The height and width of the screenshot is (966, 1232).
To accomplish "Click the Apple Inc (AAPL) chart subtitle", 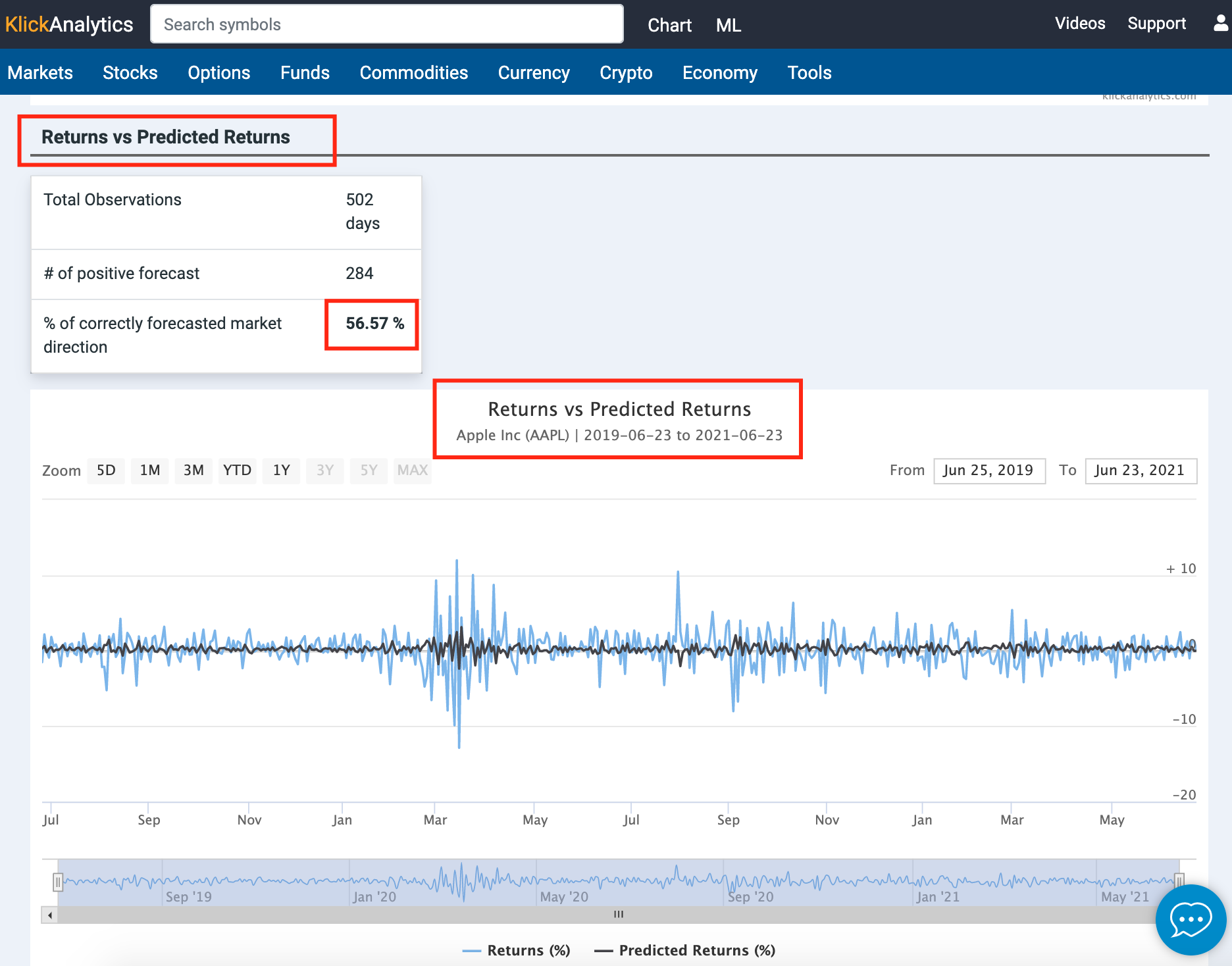I will [x=619, y=435].
